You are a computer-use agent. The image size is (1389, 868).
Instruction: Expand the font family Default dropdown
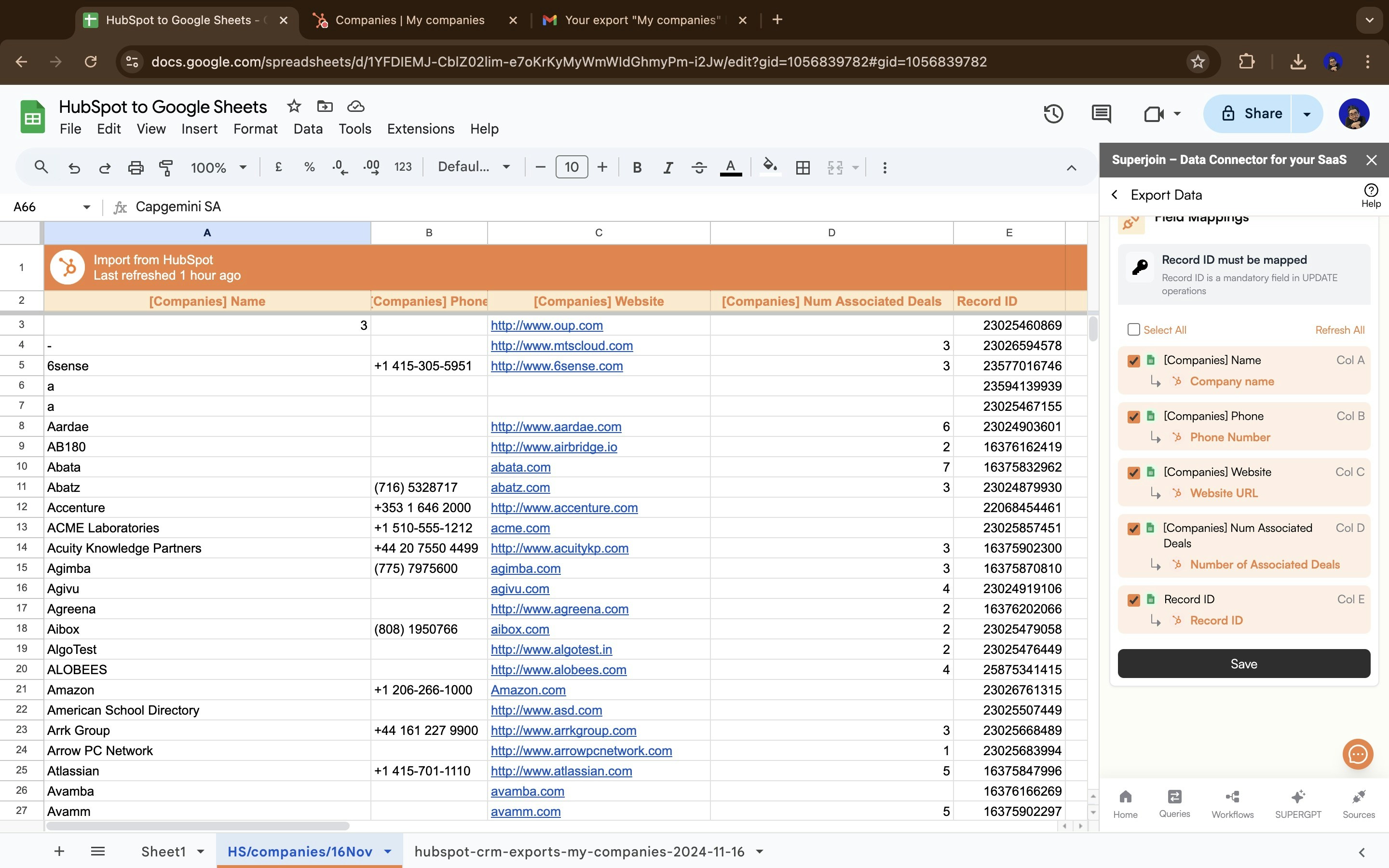click(474, 167)
